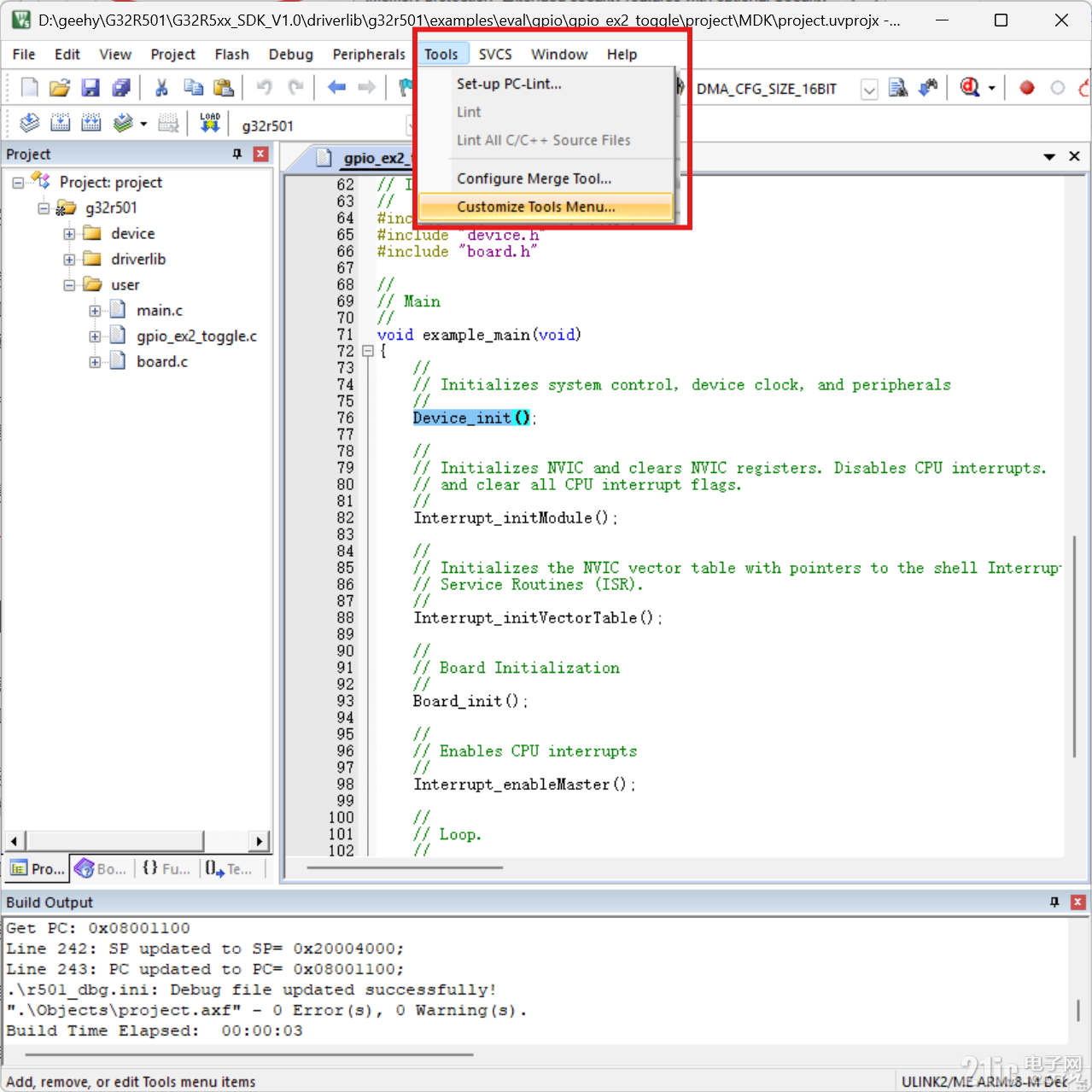Screen dimensions: 1092x1092
Task: Click the DMA_CFG_SIZE_16BIT search field
Action: pos(768,88)
